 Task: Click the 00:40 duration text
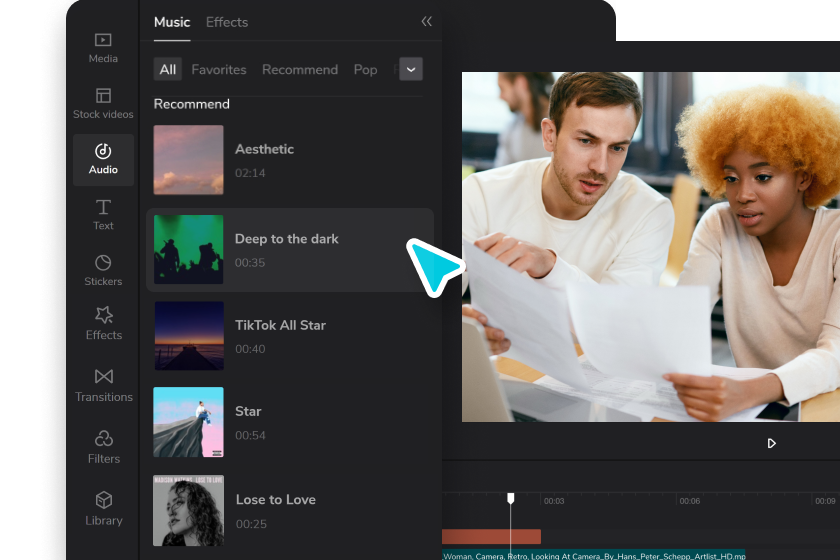(250, 349)
